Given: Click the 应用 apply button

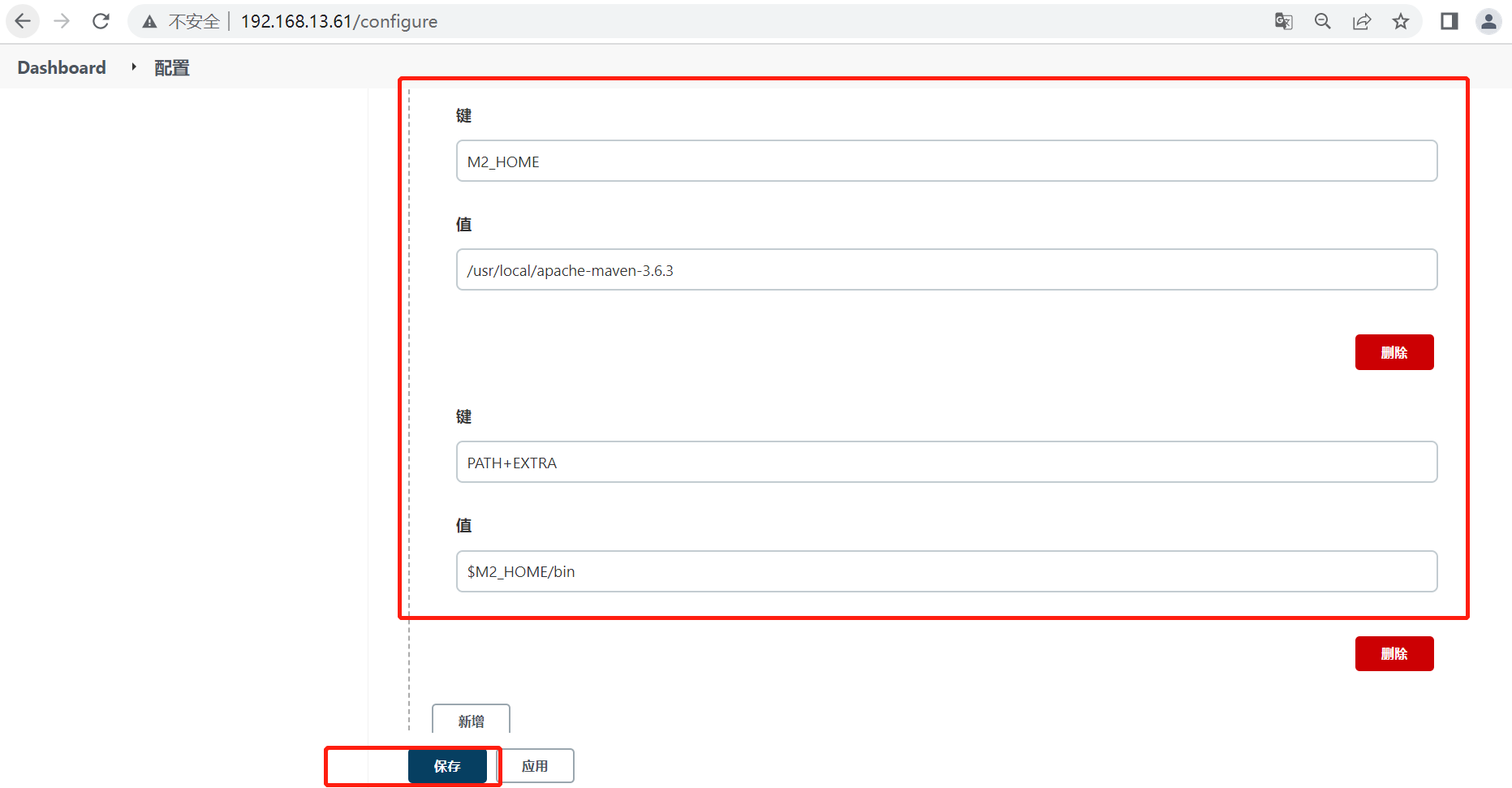Looking at the screenshot, I should pyautogui.click(x=535, y=766).
